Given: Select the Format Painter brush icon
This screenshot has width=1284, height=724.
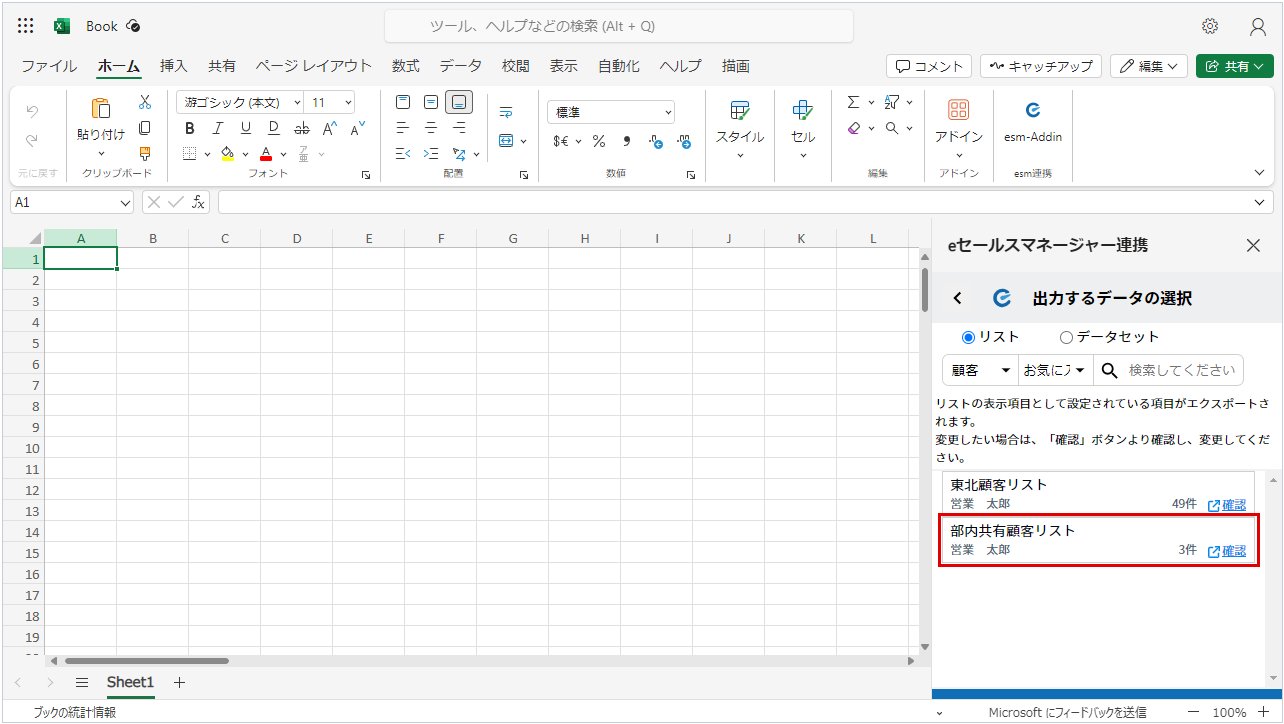Looking at the screenshot, I should [x=145, y=154].
